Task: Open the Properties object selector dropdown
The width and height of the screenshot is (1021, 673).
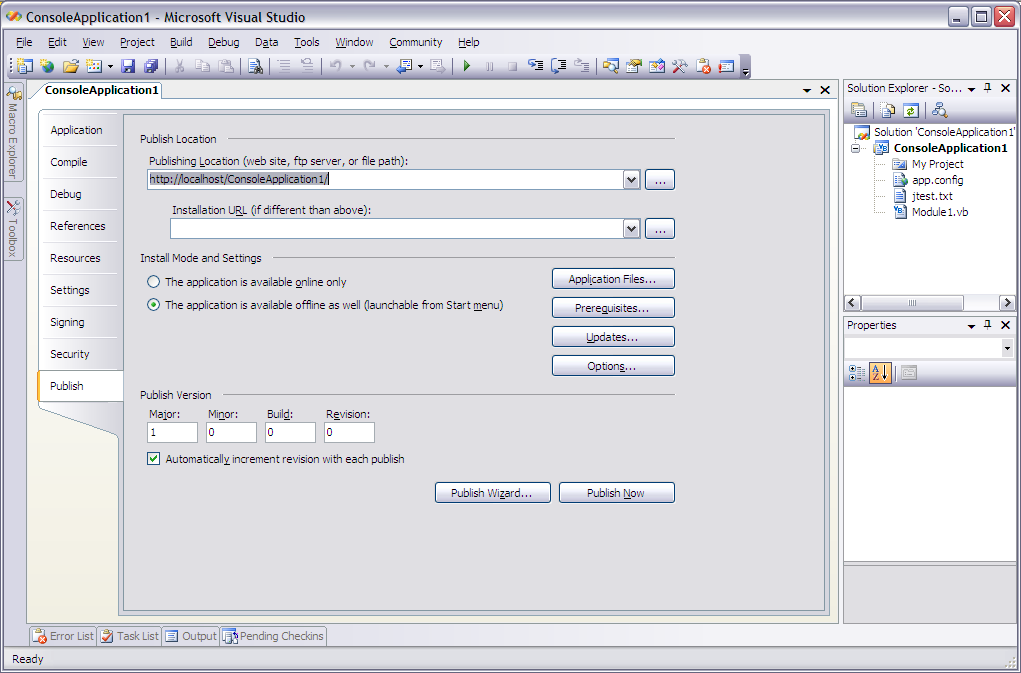Action: click(x=1007, y=349)
